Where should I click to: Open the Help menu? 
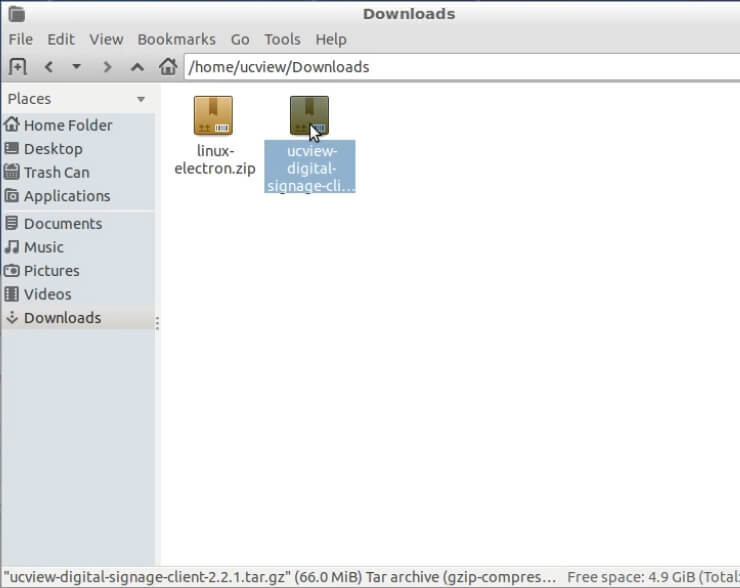click(x=331, y=39)
